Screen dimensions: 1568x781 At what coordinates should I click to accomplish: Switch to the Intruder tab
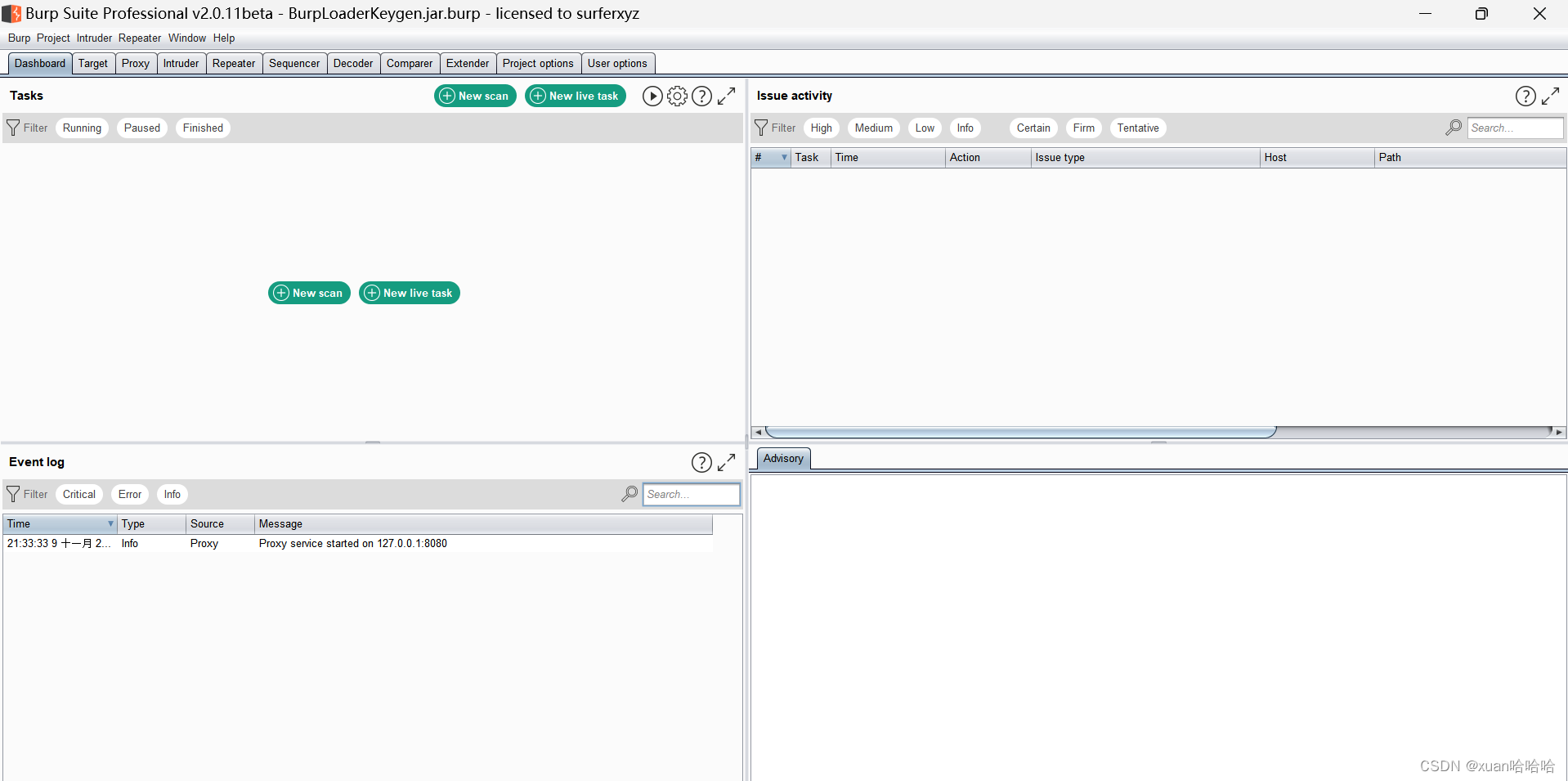(x=181, y=64)
